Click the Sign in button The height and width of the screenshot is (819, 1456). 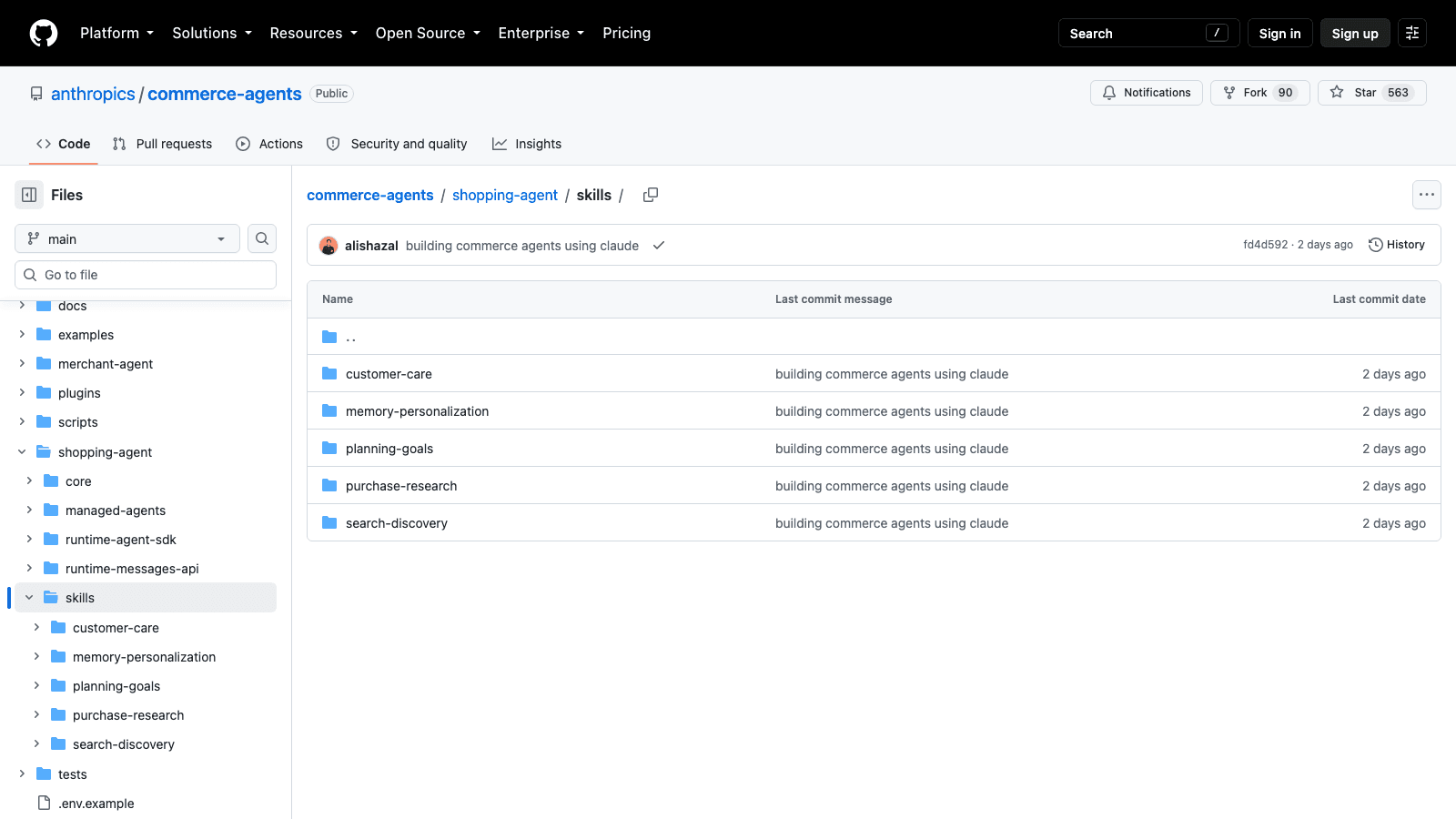[1279, 33]
